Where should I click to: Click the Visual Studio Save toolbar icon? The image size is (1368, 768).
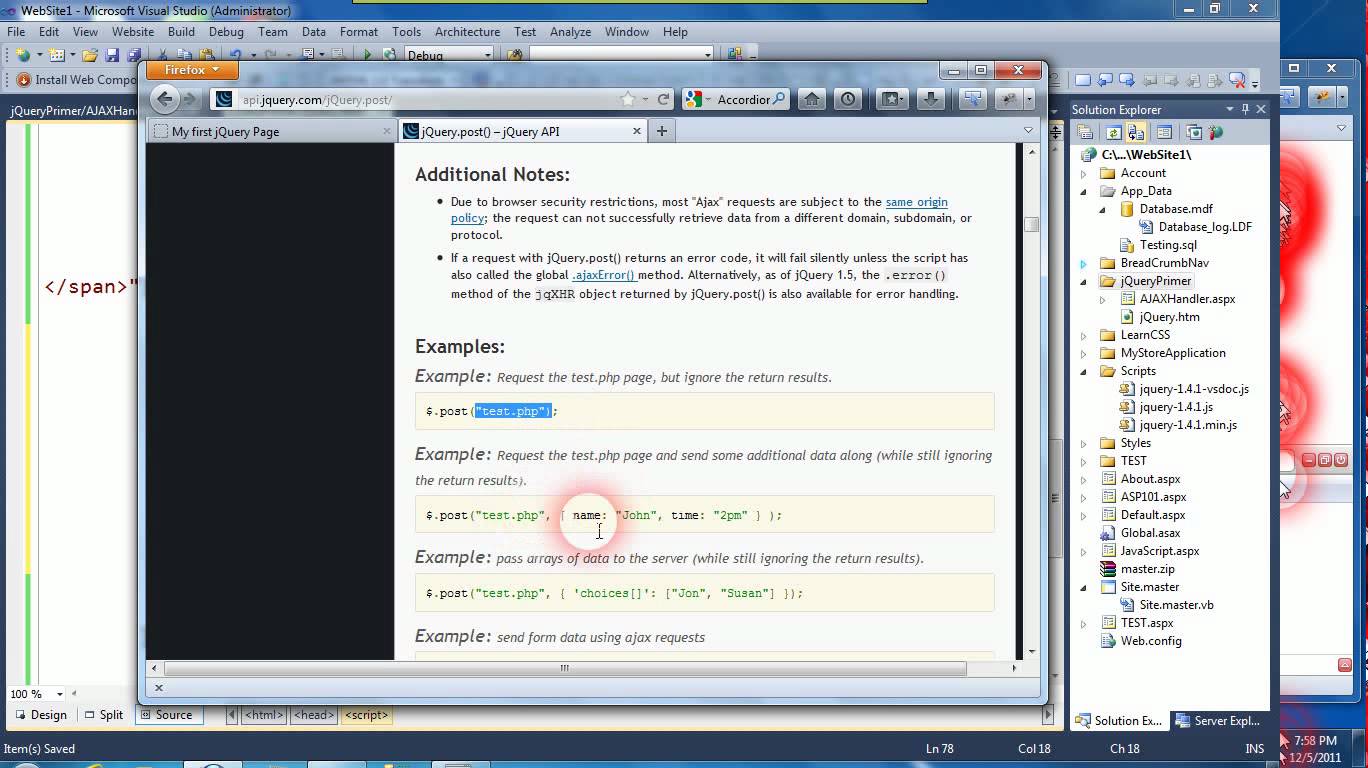pyautogui.click(x=112, y=55)
